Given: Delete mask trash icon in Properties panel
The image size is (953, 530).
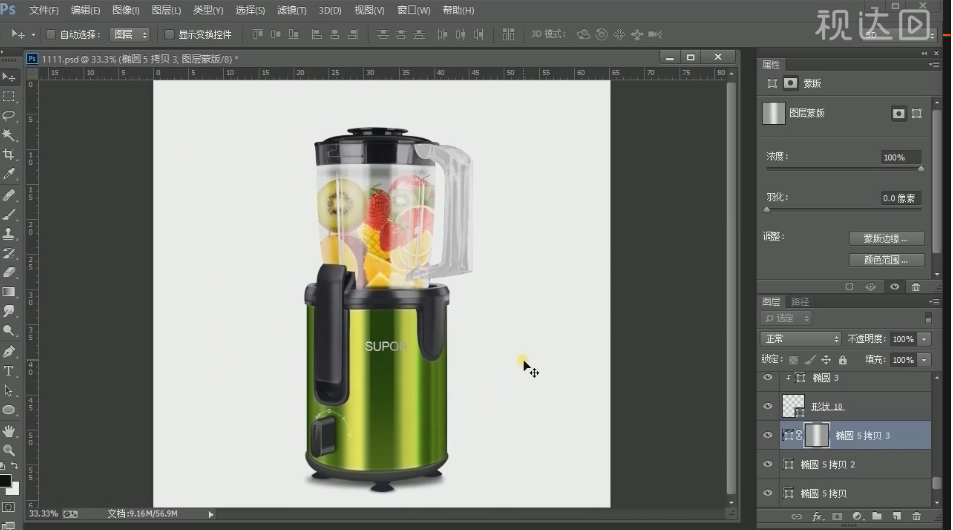Looking at the screenshot, I should [915, 287].
